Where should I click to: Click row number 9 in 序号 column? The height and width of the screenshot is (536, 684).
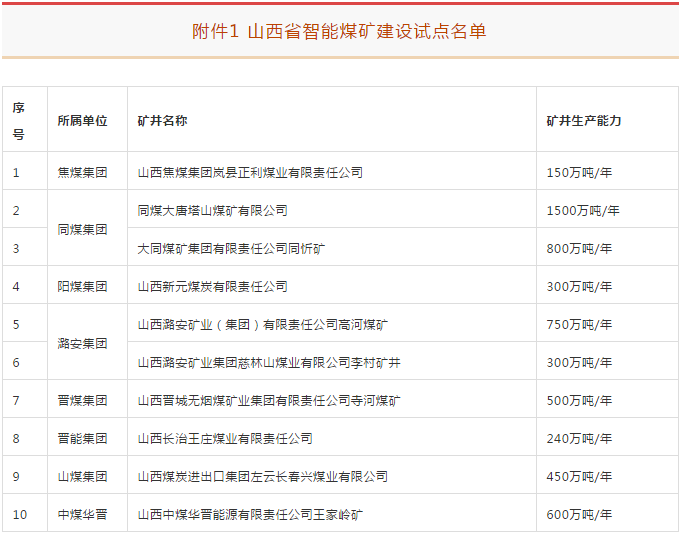pyautogui.click(x=16, y=476)
